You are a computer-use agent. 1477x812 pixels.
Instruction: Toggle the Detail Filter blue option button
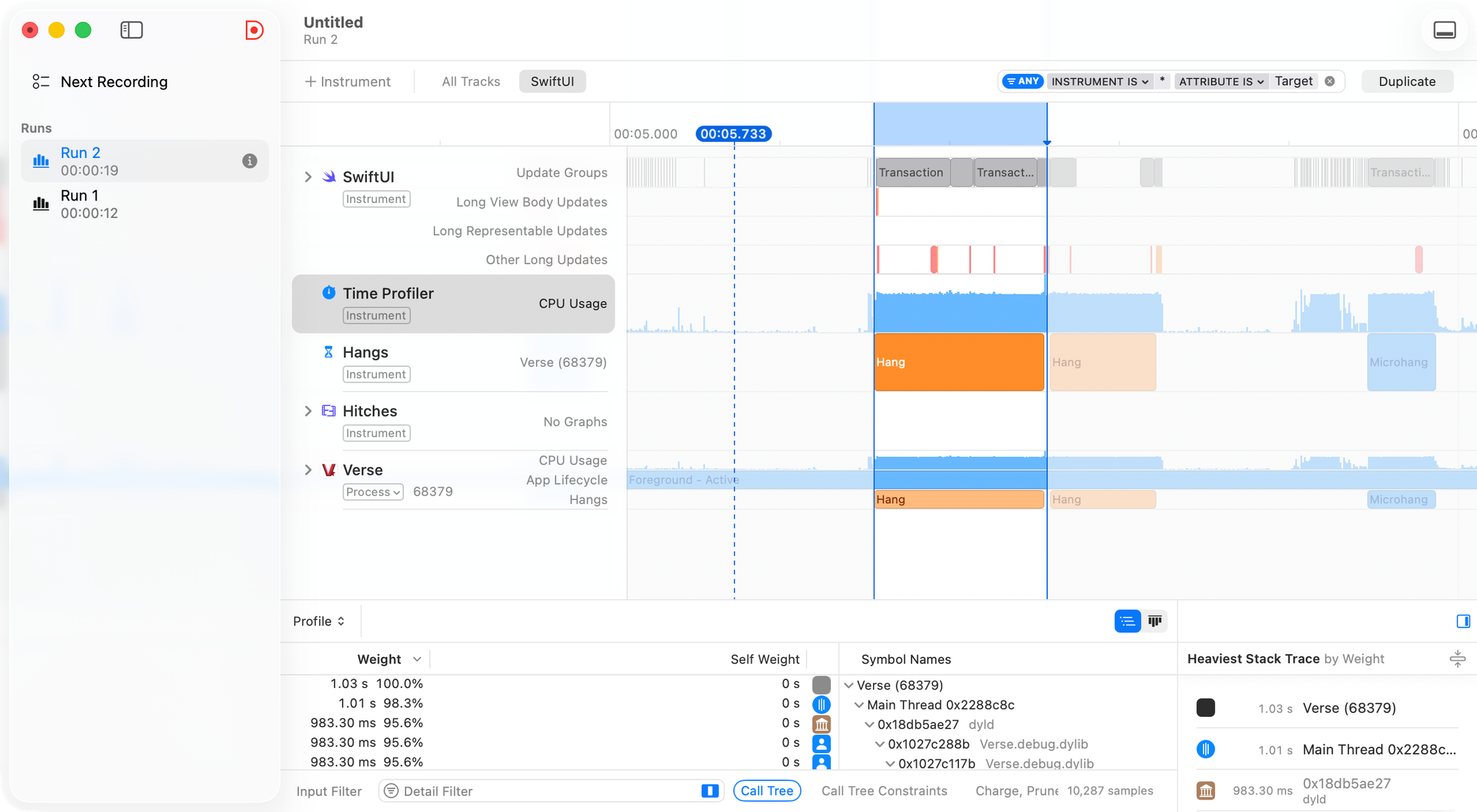(709, 791)
